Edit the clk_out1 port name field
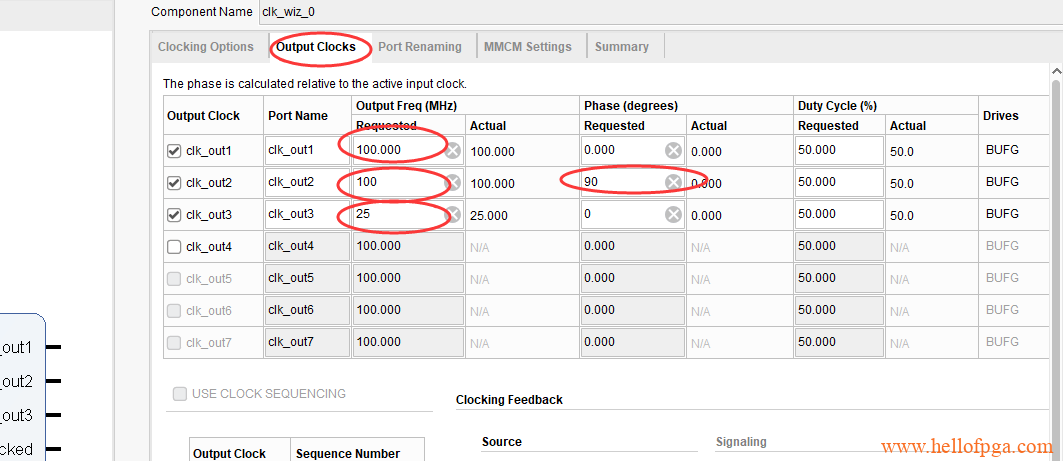 point(306,151)
